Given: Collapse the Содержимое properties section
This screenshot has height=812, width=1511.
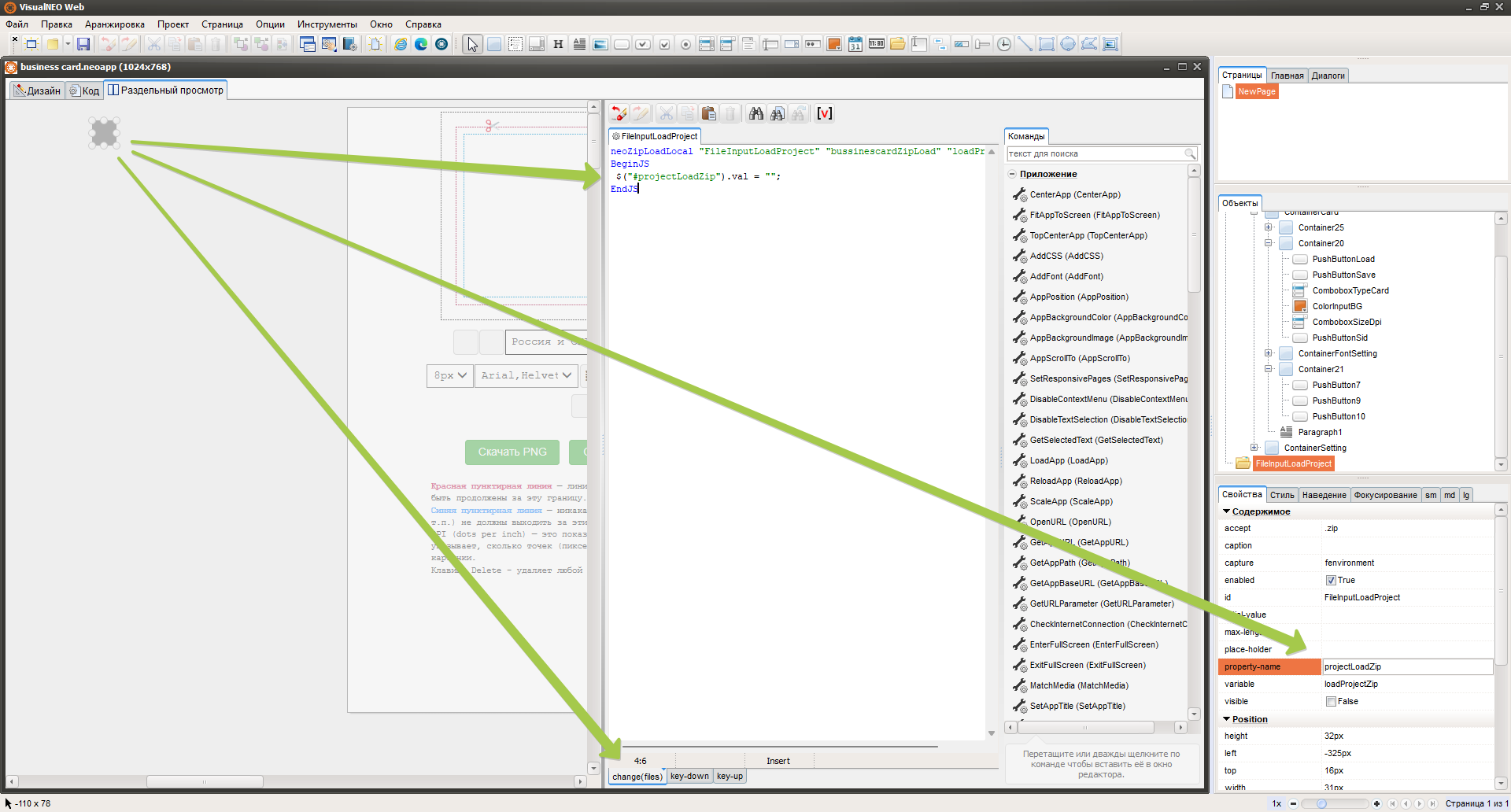Looking at the screenshot, I should [1226, 512].
